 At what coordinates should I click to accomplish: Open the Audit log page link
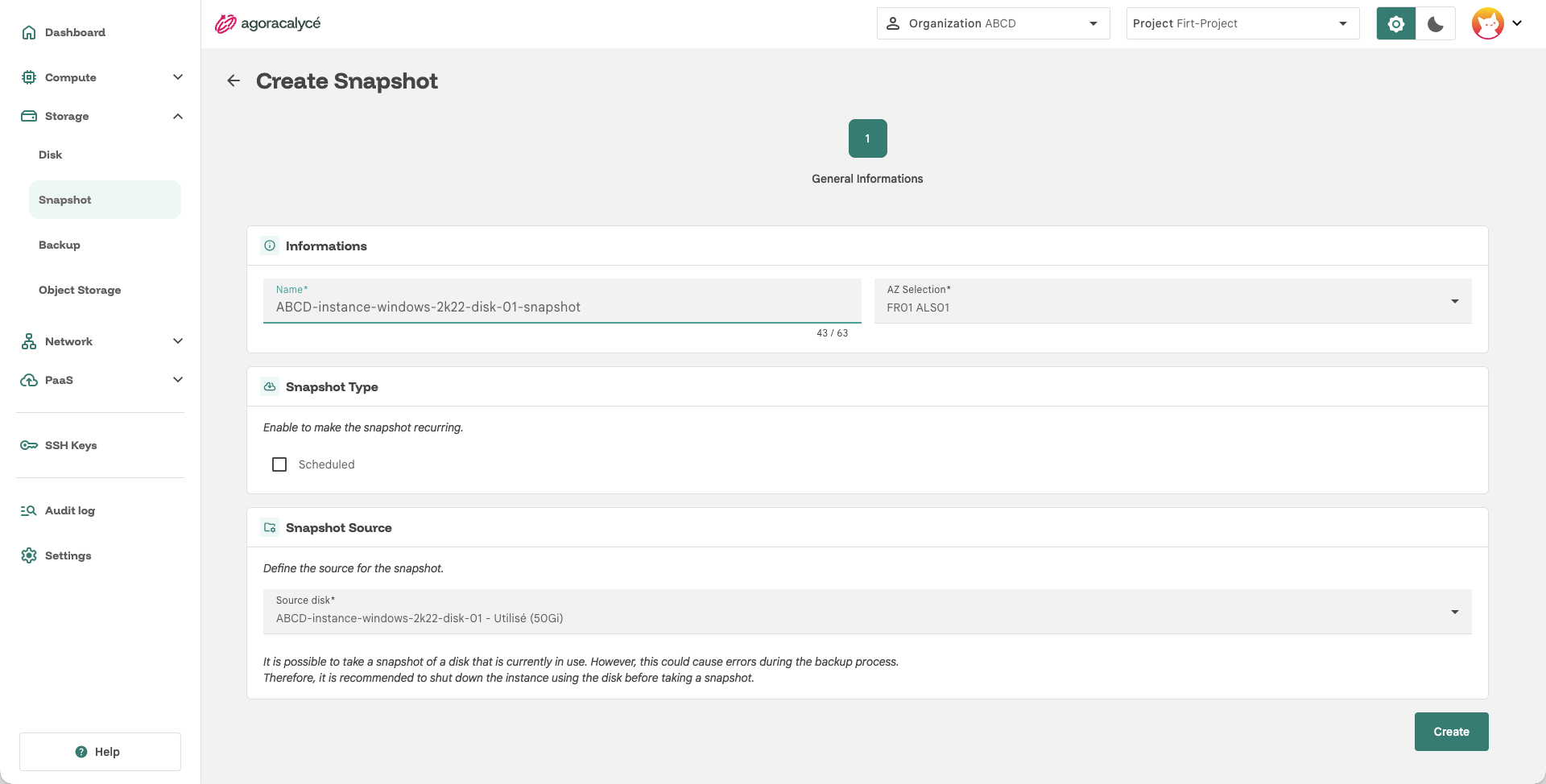point(70,510)
